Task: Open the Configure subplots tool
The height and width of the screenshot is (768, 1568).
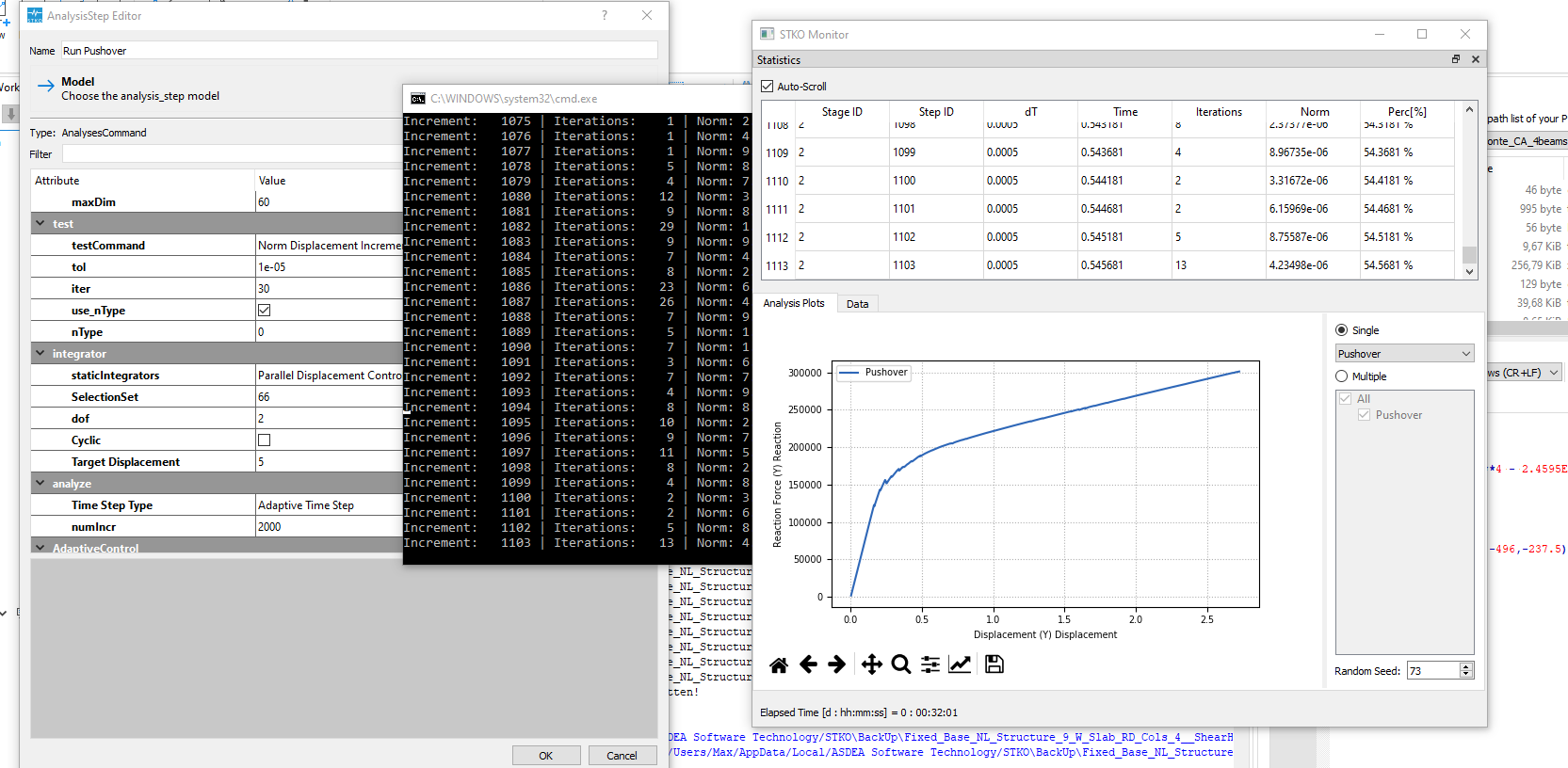Action: (x=930, y=665)
